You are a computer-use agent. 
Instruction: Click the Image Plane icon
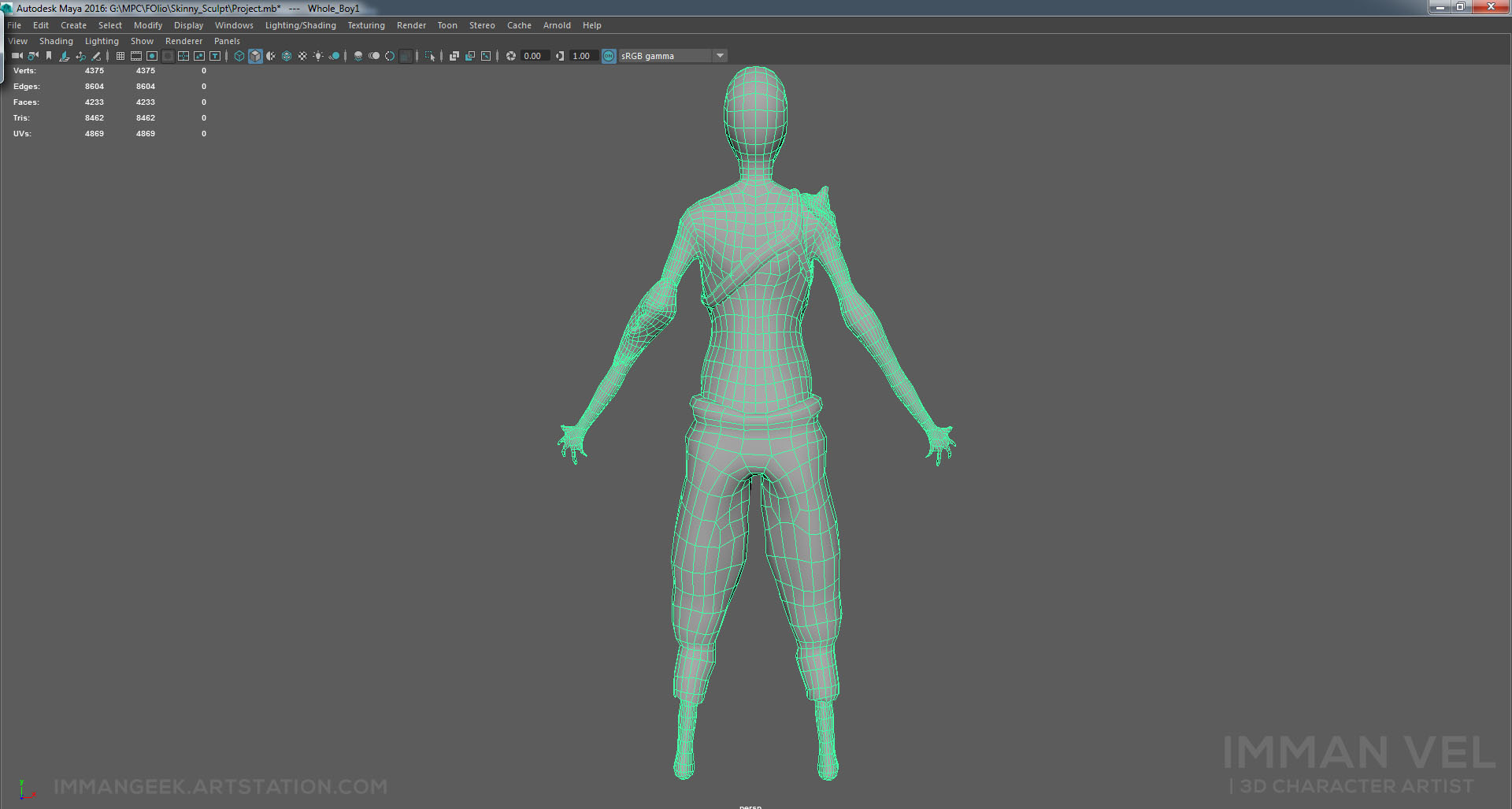click(65, 56)
